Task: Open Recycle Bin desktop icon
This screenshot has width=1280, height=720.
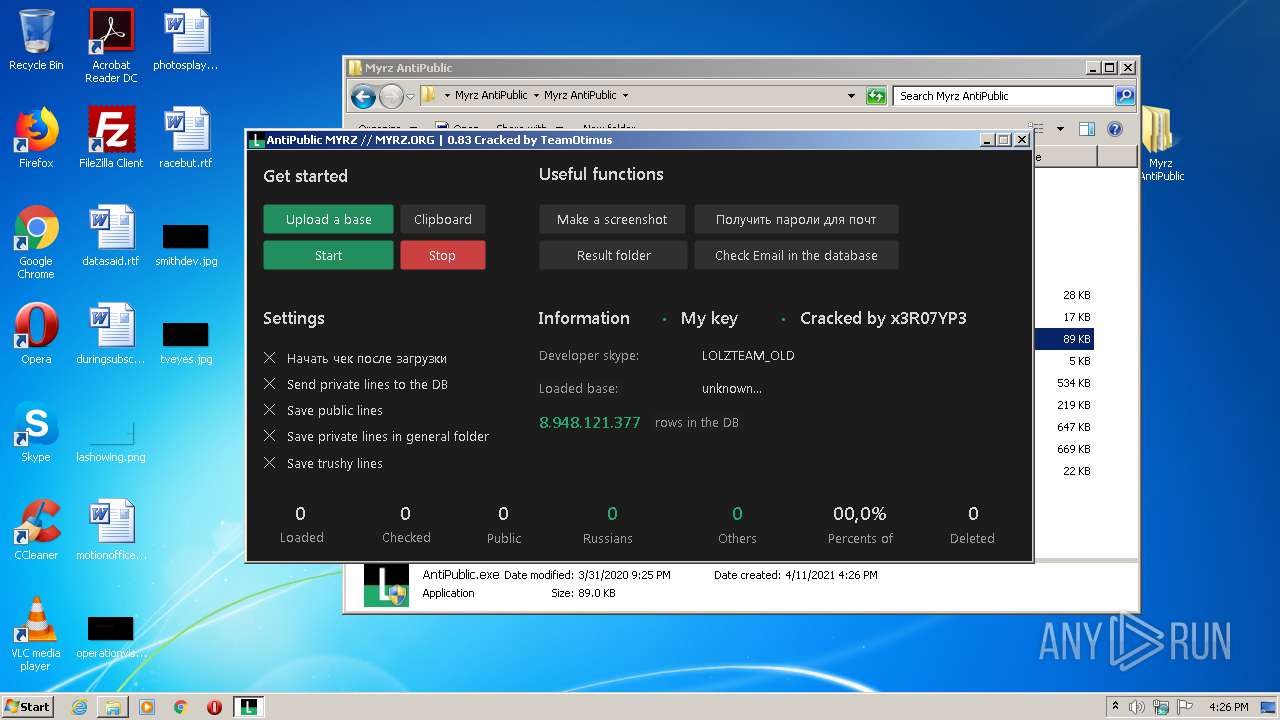Action: click(36, 41)
